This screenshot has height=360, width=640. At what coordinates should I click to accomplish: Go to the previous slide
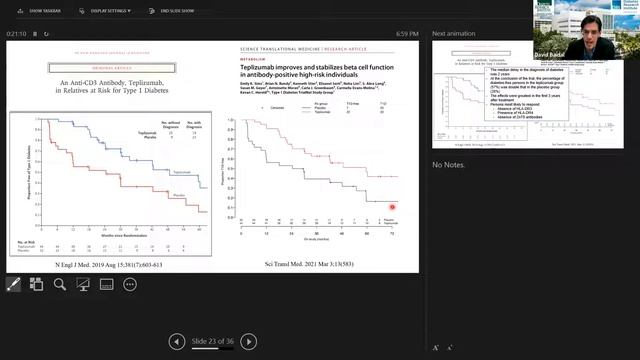point(177,342)
